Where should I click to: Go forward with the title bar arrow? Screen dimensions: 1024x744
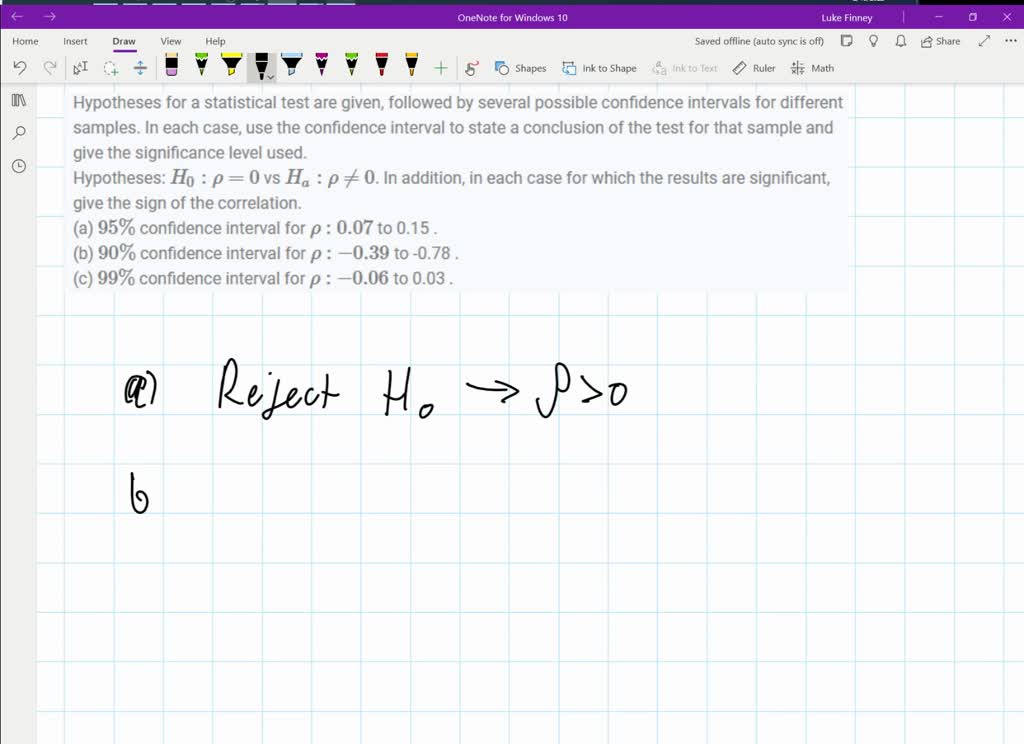(x=50, y=16)
